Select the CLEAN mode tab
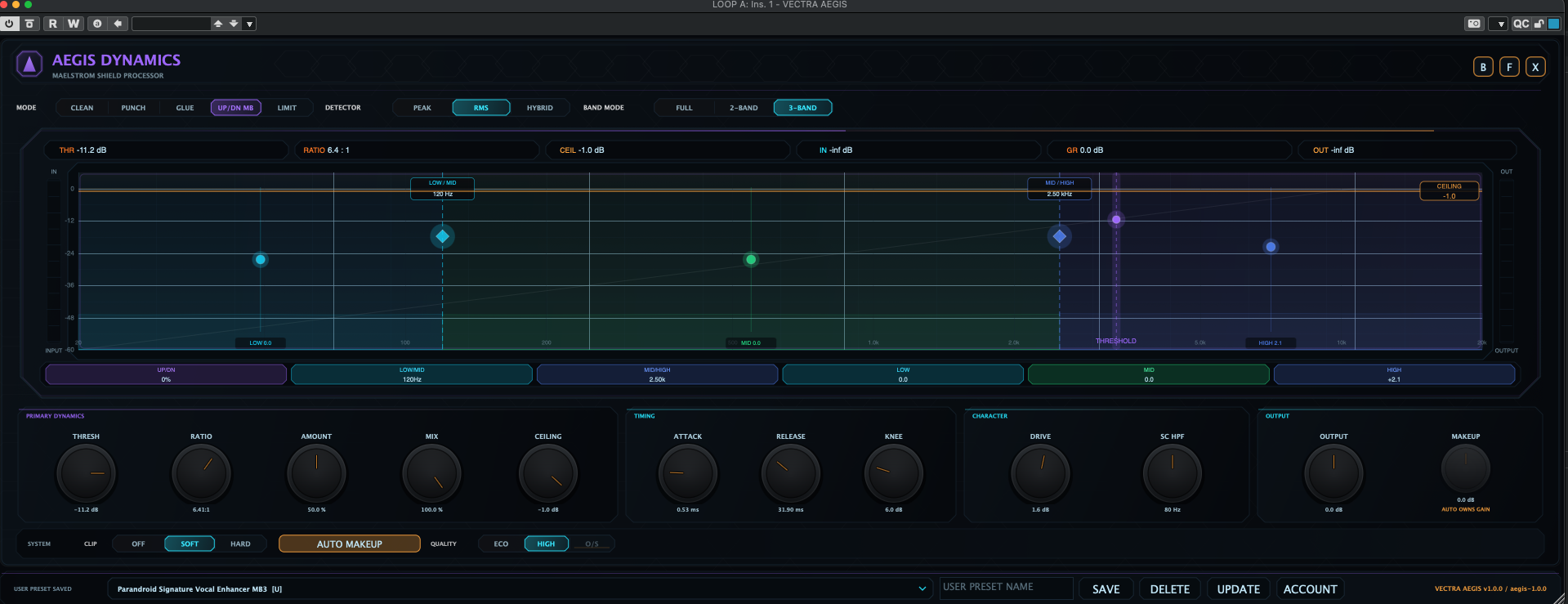This screenshot has height=604, width=1568. [x=83, y=108]
